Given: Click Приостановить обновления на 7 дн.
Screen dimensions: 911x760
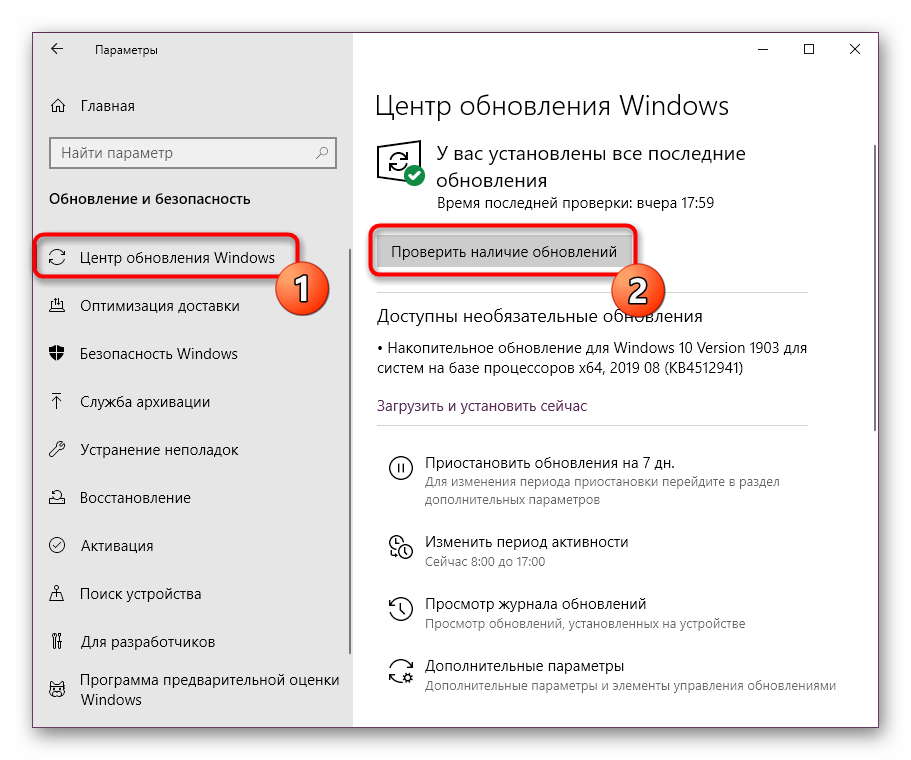Looking at the screenshot, I should coord(550,463).
